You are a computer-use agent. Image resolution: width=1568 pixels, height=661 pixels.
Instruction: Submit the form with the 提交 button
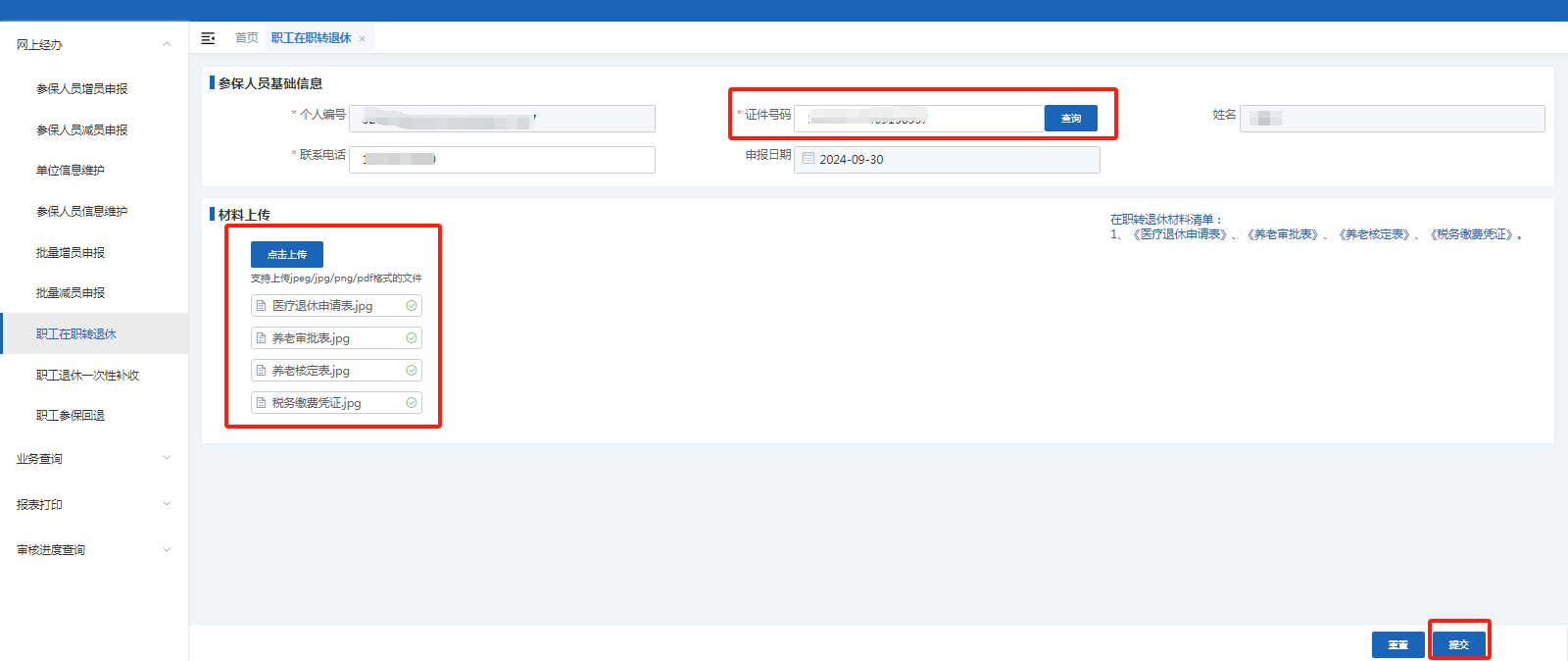[x=1459, y=645]
